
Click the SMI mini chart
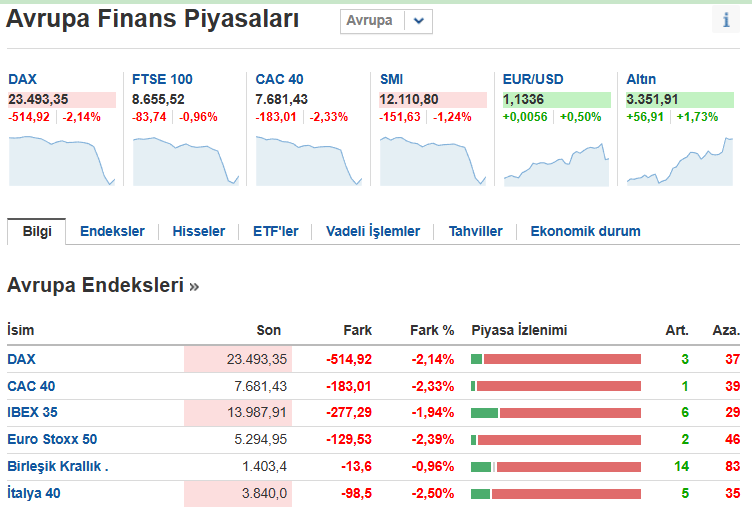(x=432, y=160)
